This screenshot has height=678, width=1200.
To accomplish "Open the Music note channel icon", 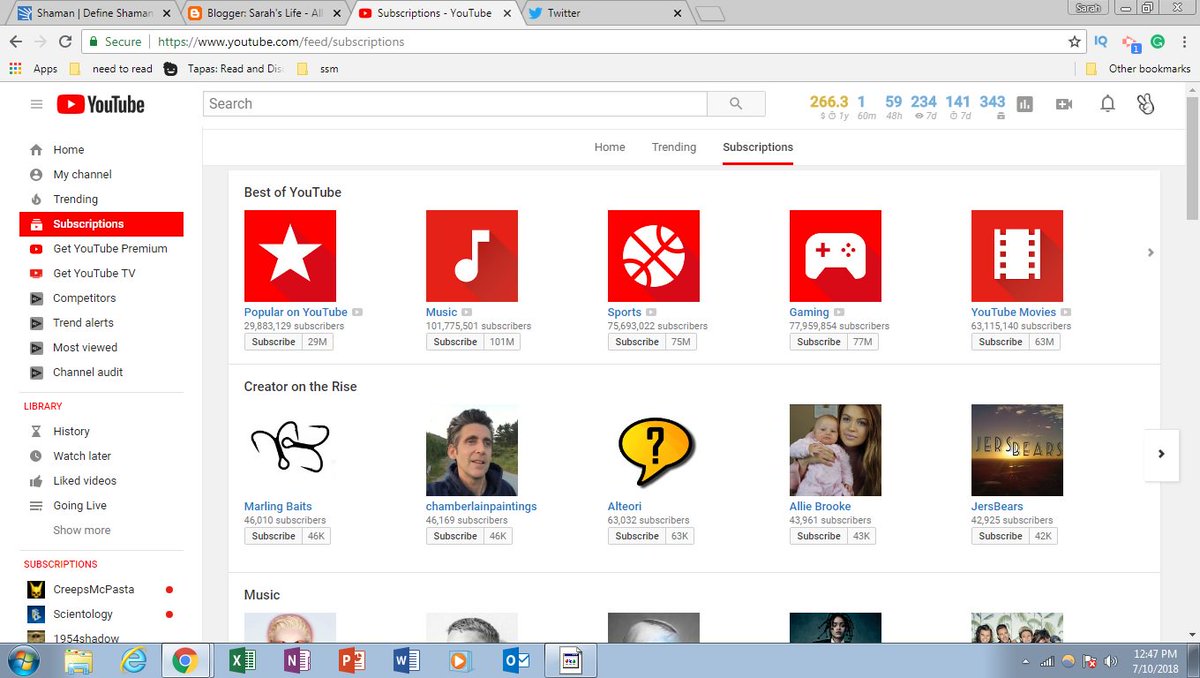I will click(472, 256).
